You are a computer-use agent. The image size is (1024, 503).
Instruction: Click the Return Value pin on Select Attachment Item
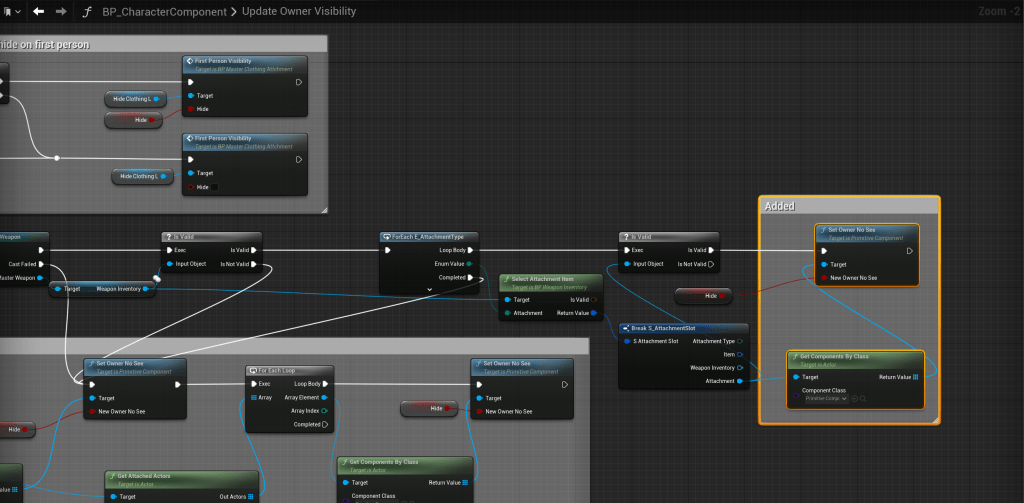tap(594, 313)
